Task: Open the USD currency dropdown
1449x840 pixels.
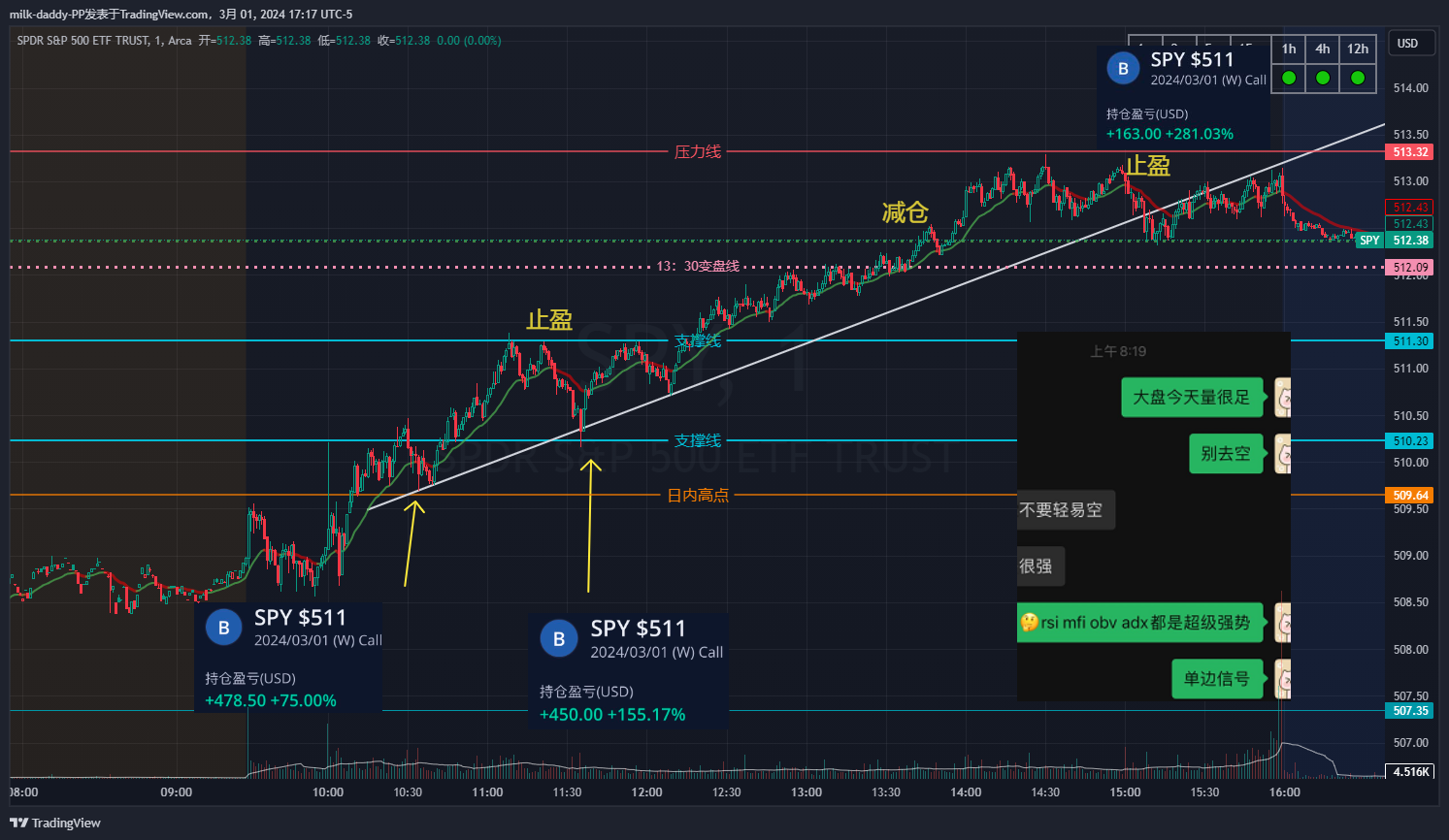Action: 1408,44
